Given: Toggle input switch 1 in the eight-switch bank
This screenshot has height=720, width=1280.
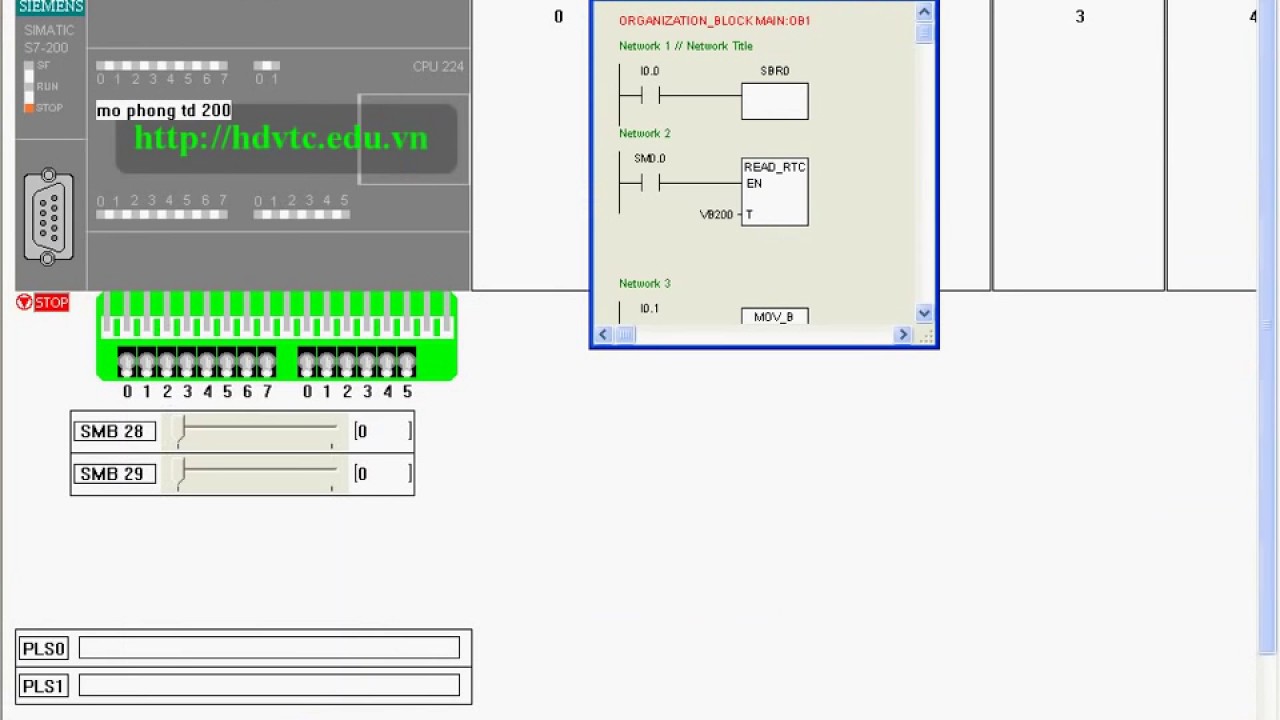Looking at the screenshot, I should 147,362.
